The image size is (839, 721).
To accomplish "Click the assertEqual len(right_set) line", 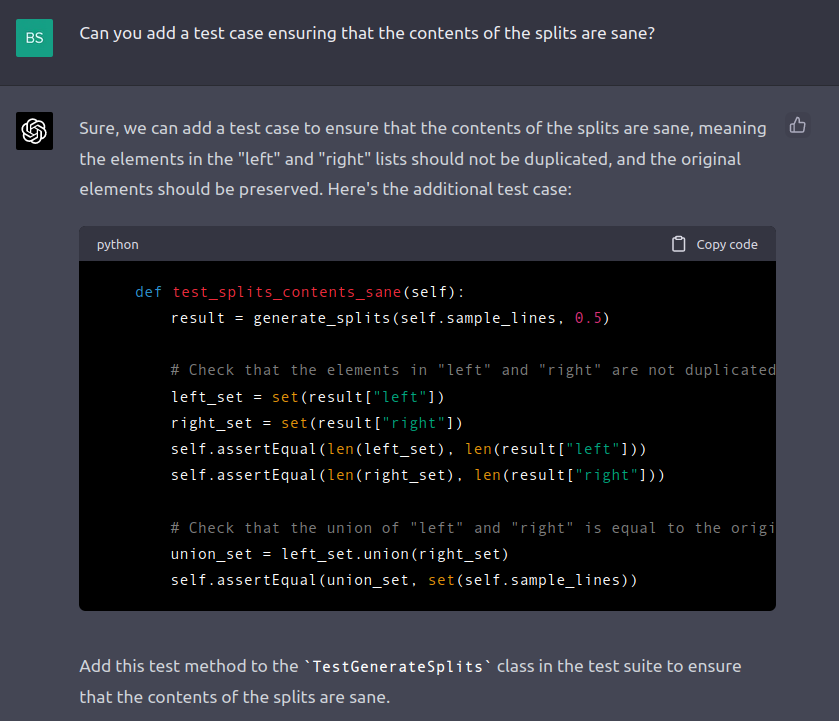I will tap(417, 474).
